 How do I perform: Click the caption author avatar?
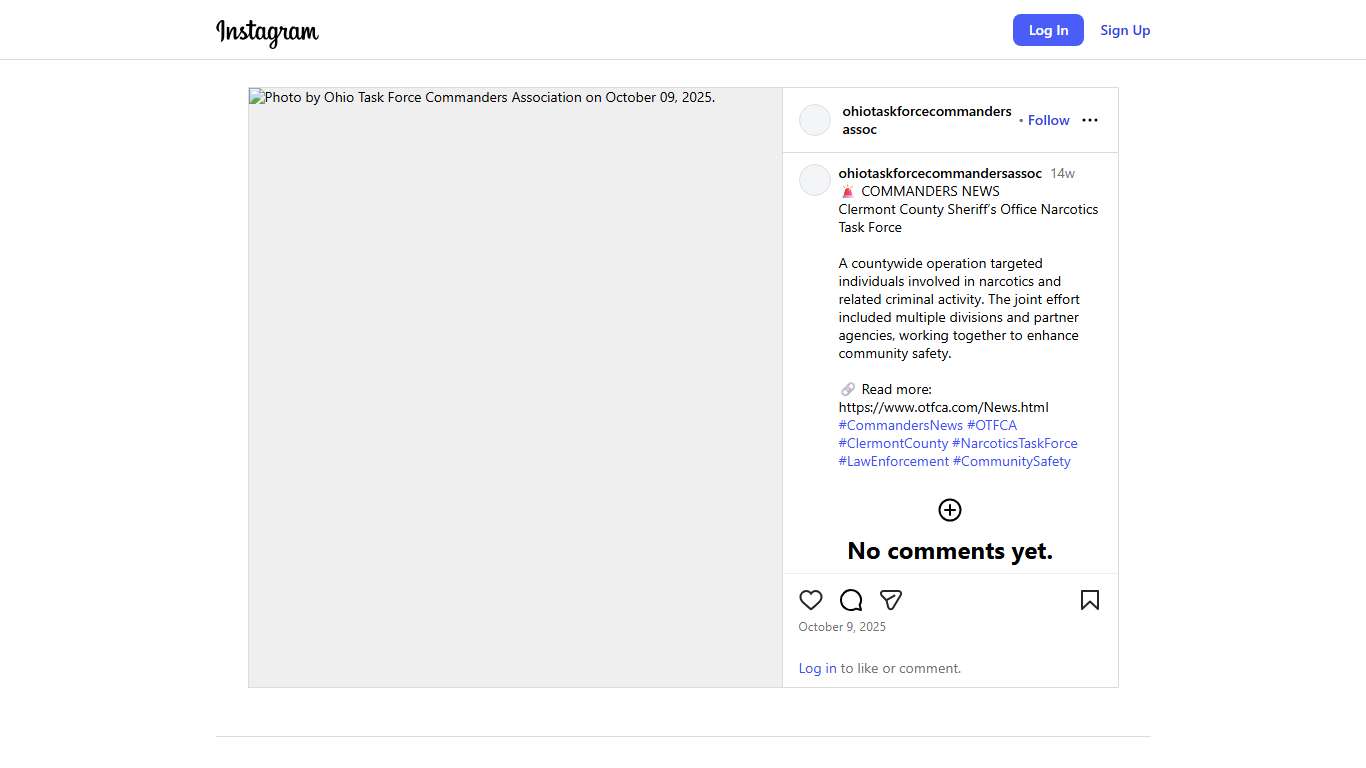pos(815,180)
